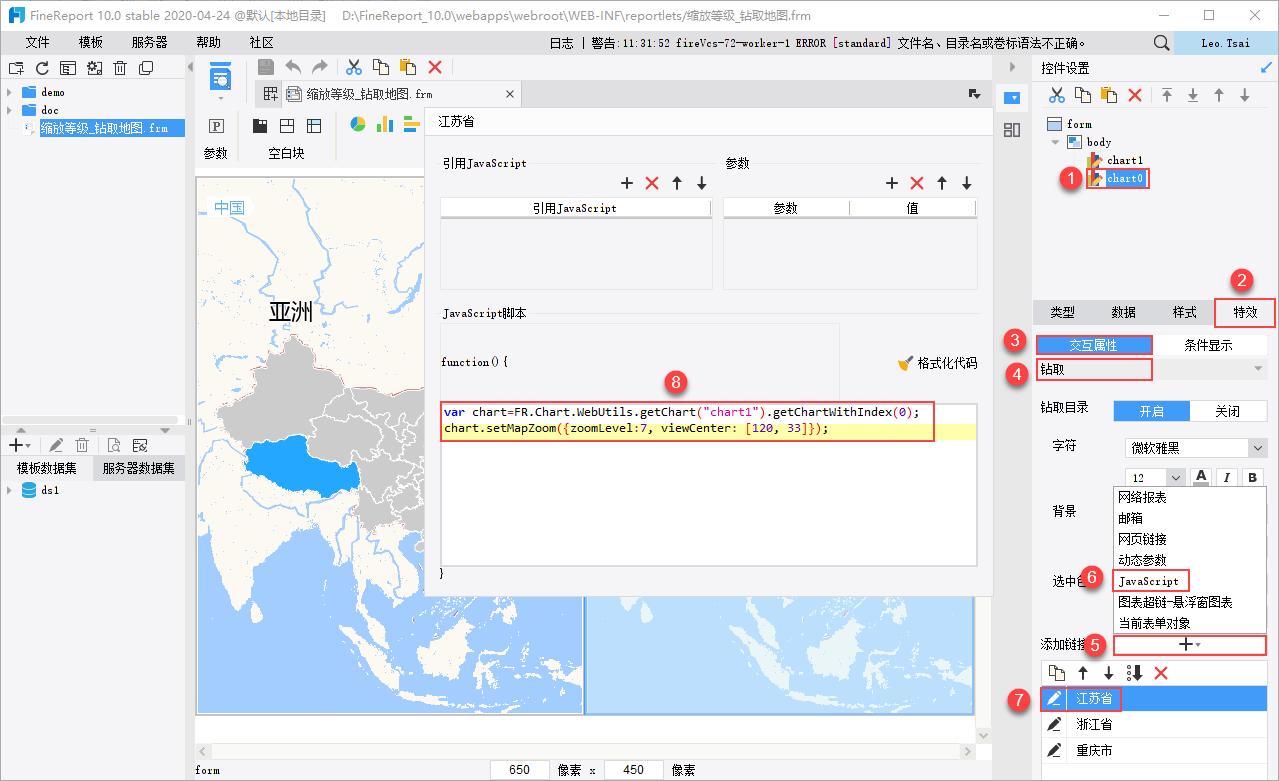
Task: Expand the ds1 dataset node
Action: [x=9, y=490]
